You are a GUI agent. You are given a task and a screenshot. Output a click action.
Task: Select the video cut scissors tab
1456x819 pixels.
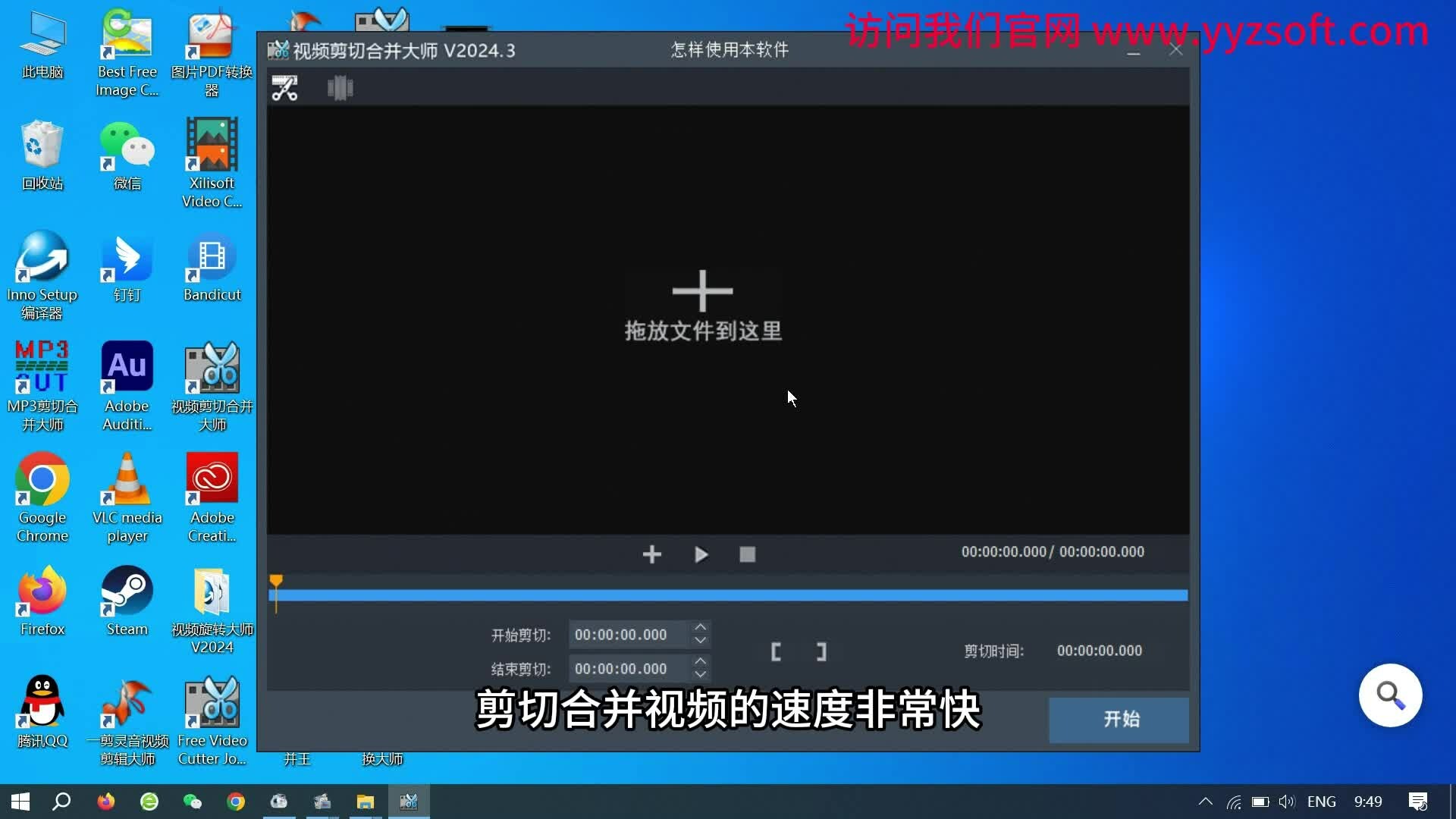[285, 88]
